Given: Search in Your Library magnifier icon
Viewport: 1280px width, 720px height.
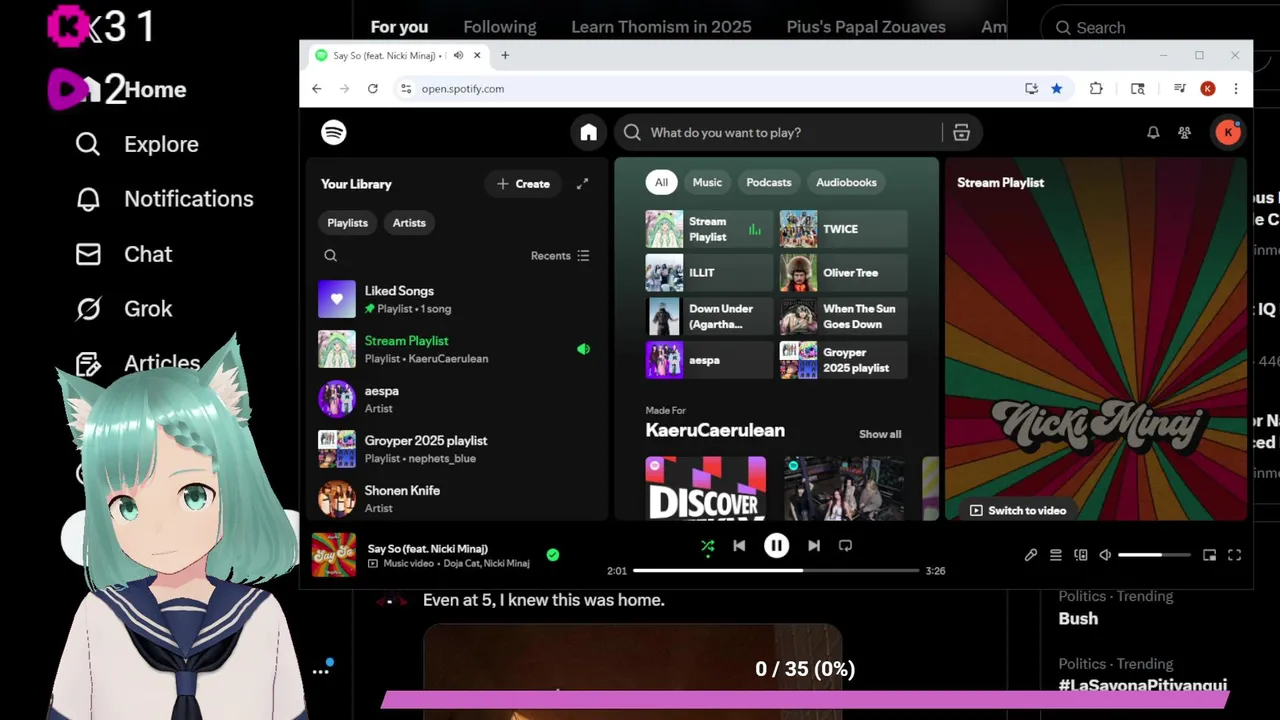Looking at the screenshot, I should pyautogui.click(x=330, y=256).
